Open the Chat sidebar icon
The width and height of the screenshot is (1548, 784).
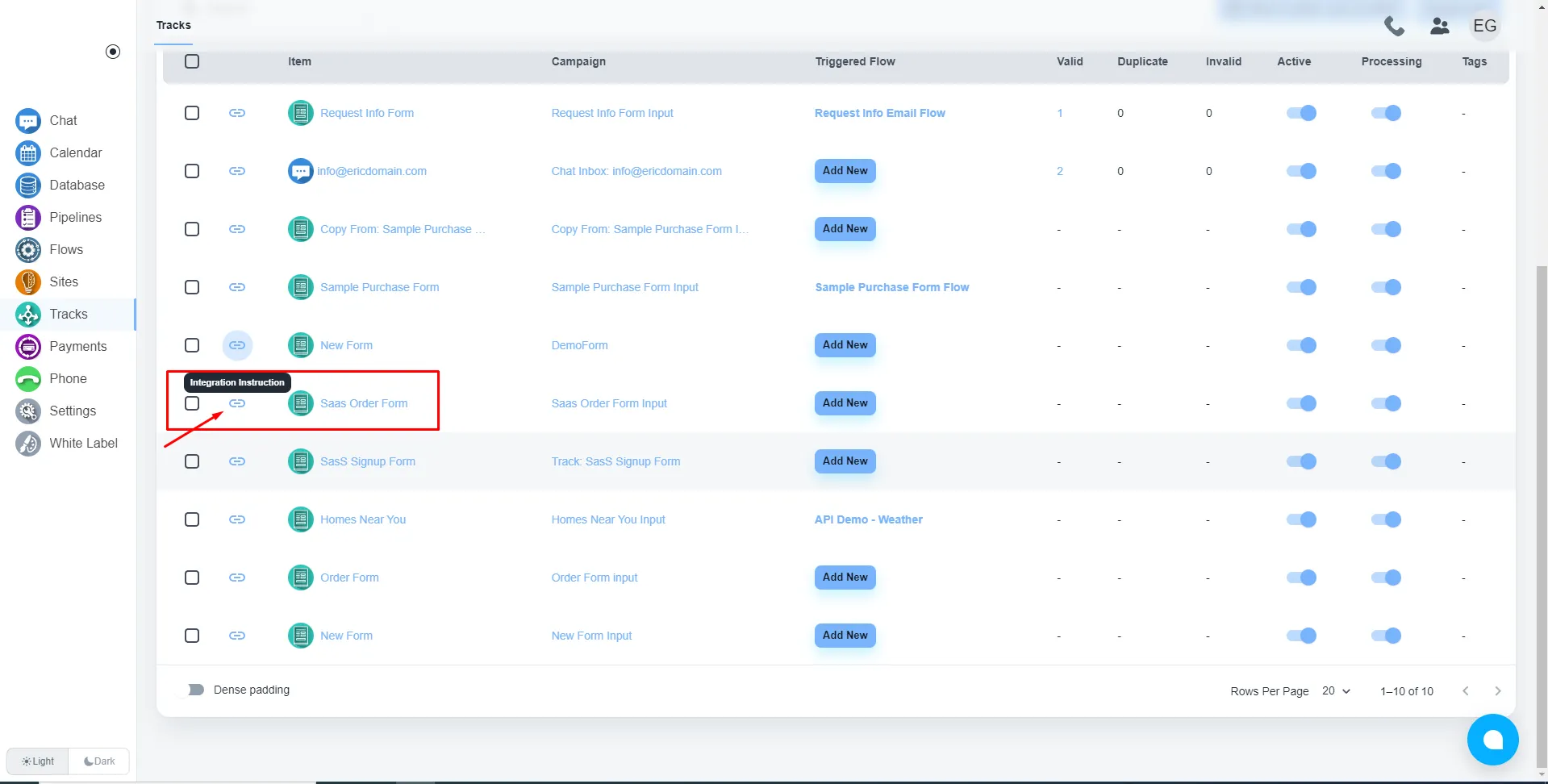pyautogui.click(x=28, y=121)
